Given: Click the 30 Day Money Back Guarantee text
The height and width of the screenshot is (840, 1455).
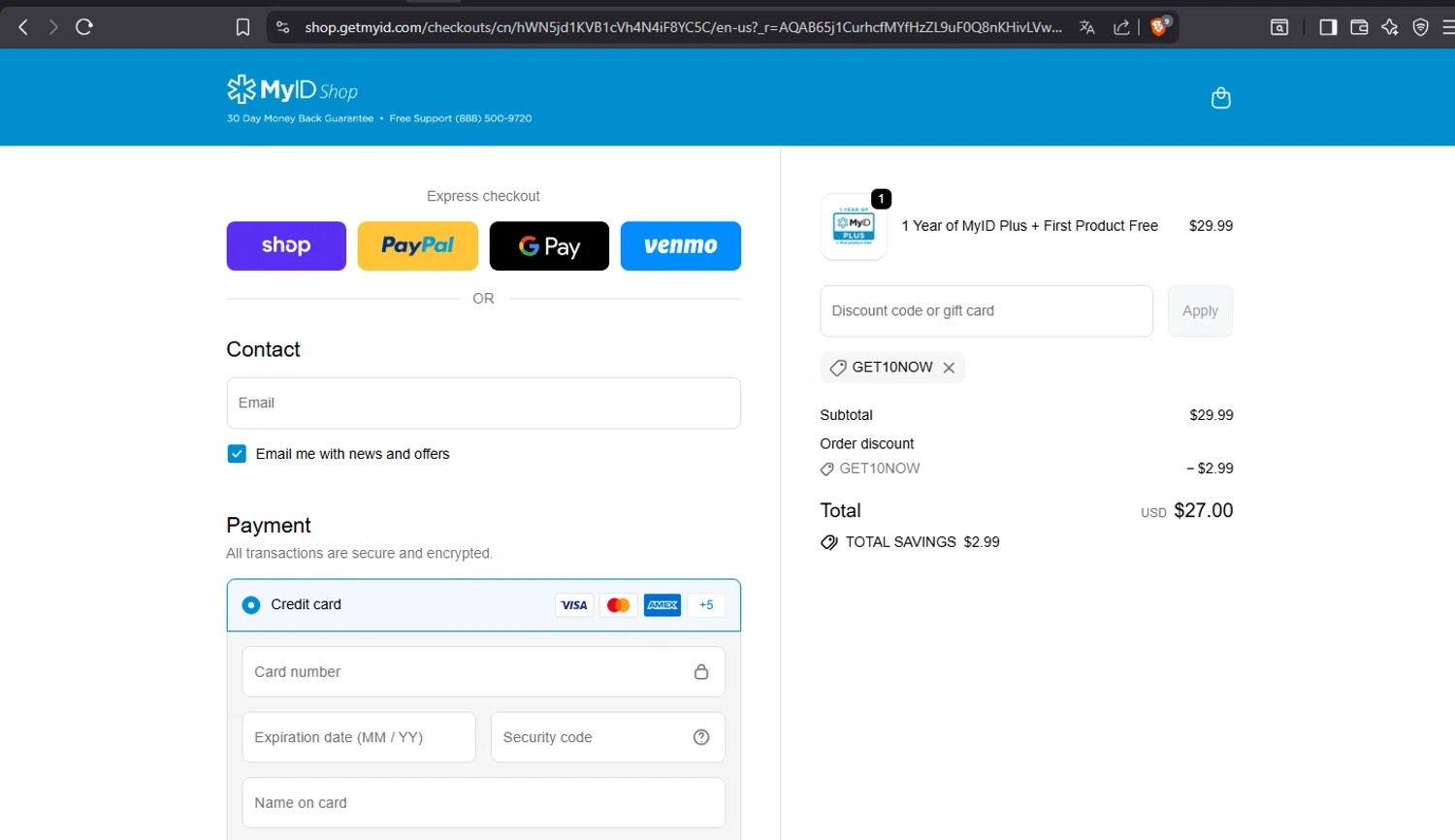Looking at the screenshot, I should (x=300, y=118).
